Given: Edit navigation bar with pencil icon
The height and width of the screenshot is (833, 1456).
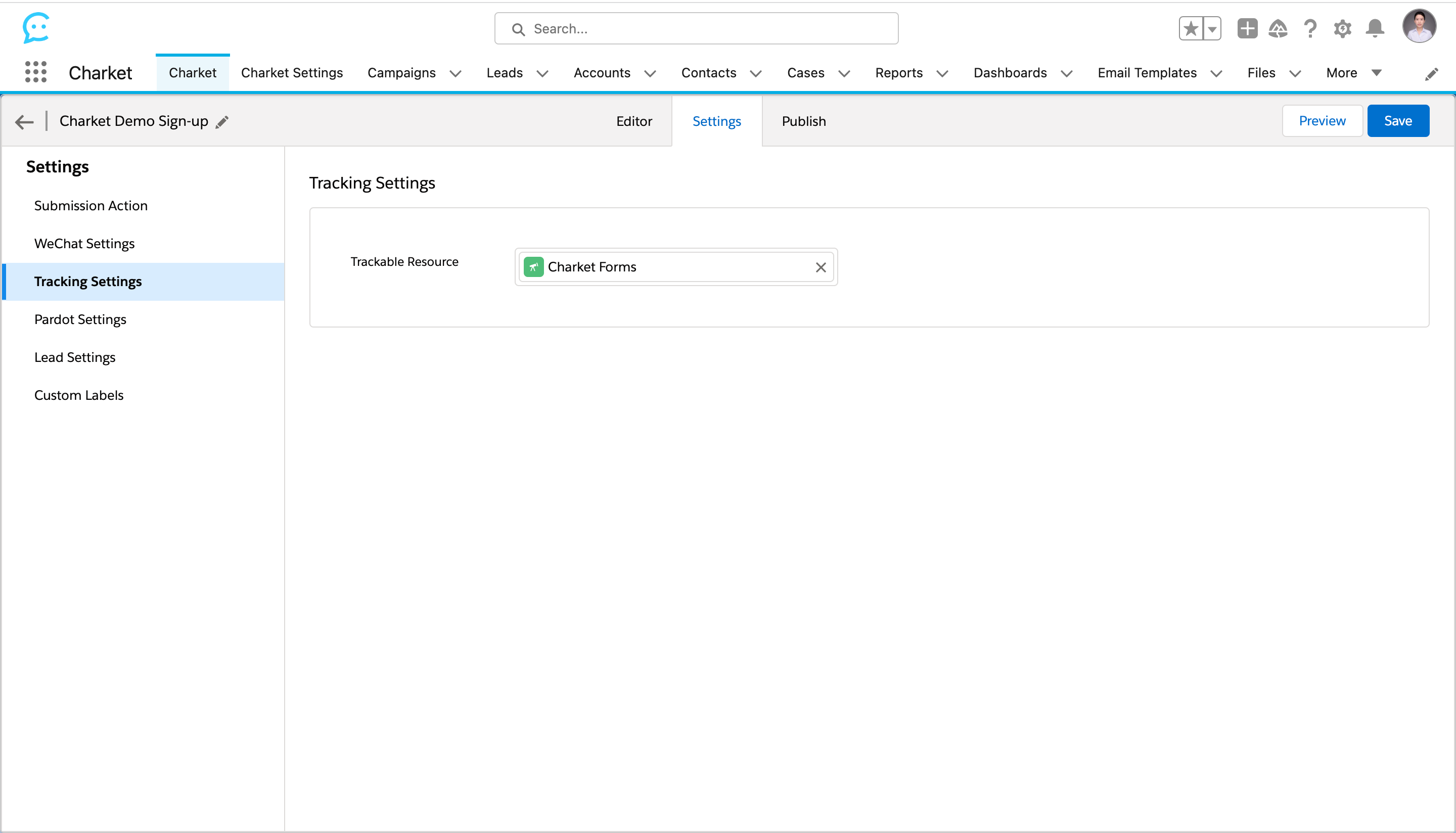Looking at the screenshot, I should [x=1431, y=74].
